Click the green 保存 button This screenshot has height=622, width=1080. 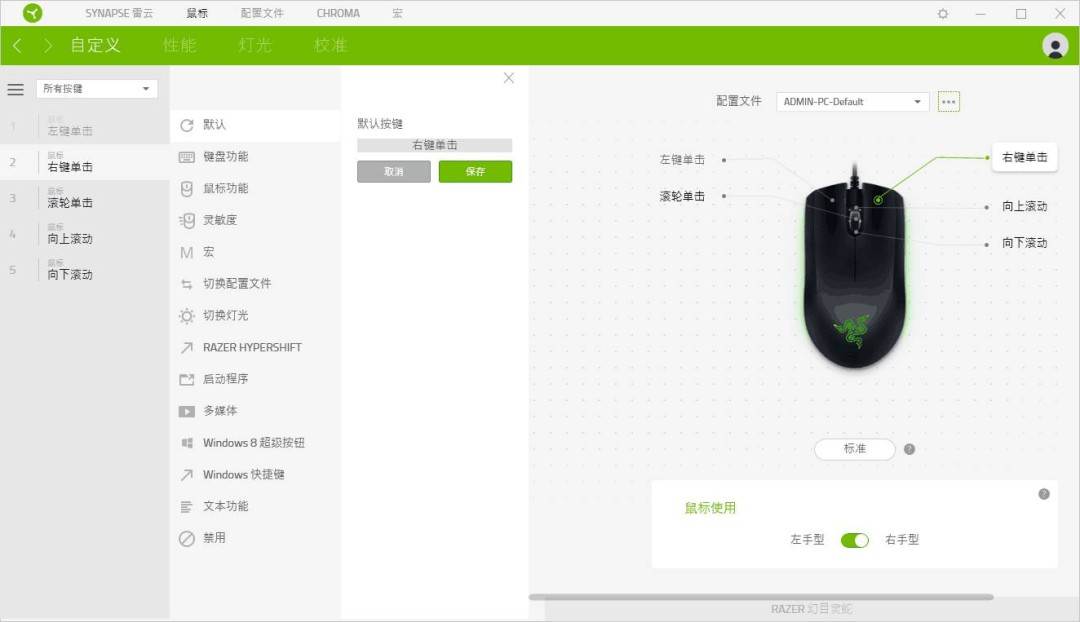475,172
